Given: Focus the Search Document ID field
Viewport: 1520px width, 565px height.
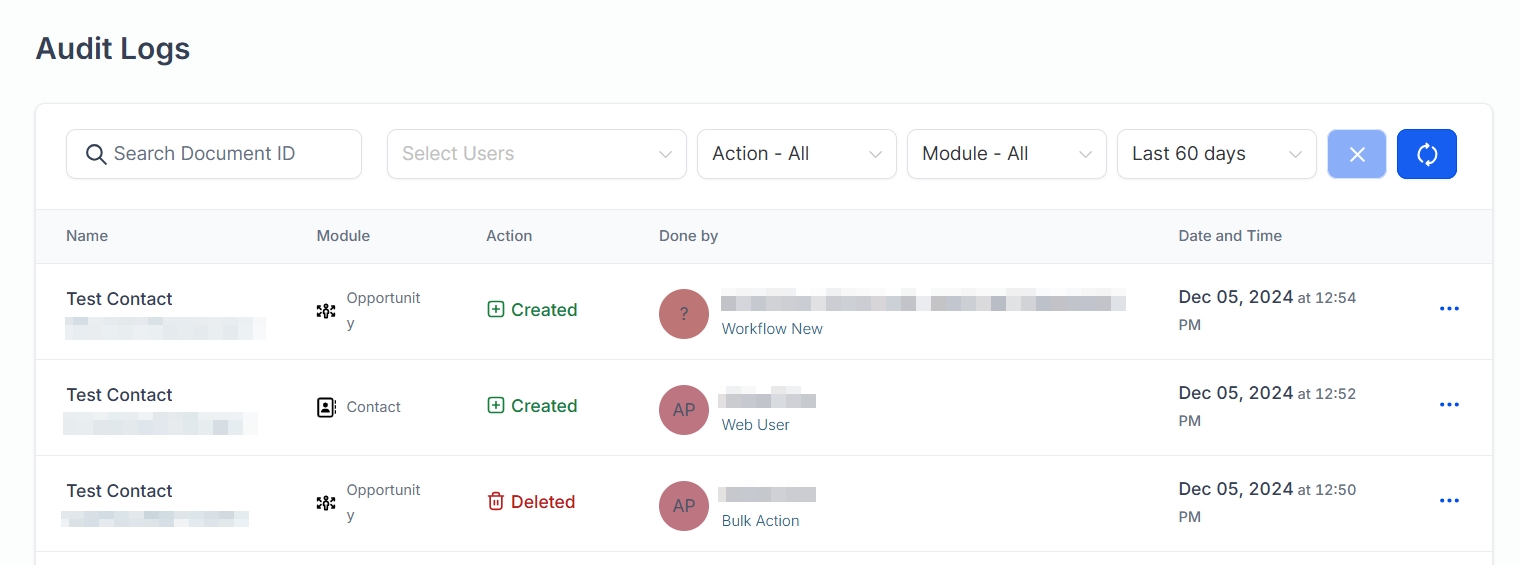Looking at the screenshot, I should pyautogui.click(x=225, y=154).
